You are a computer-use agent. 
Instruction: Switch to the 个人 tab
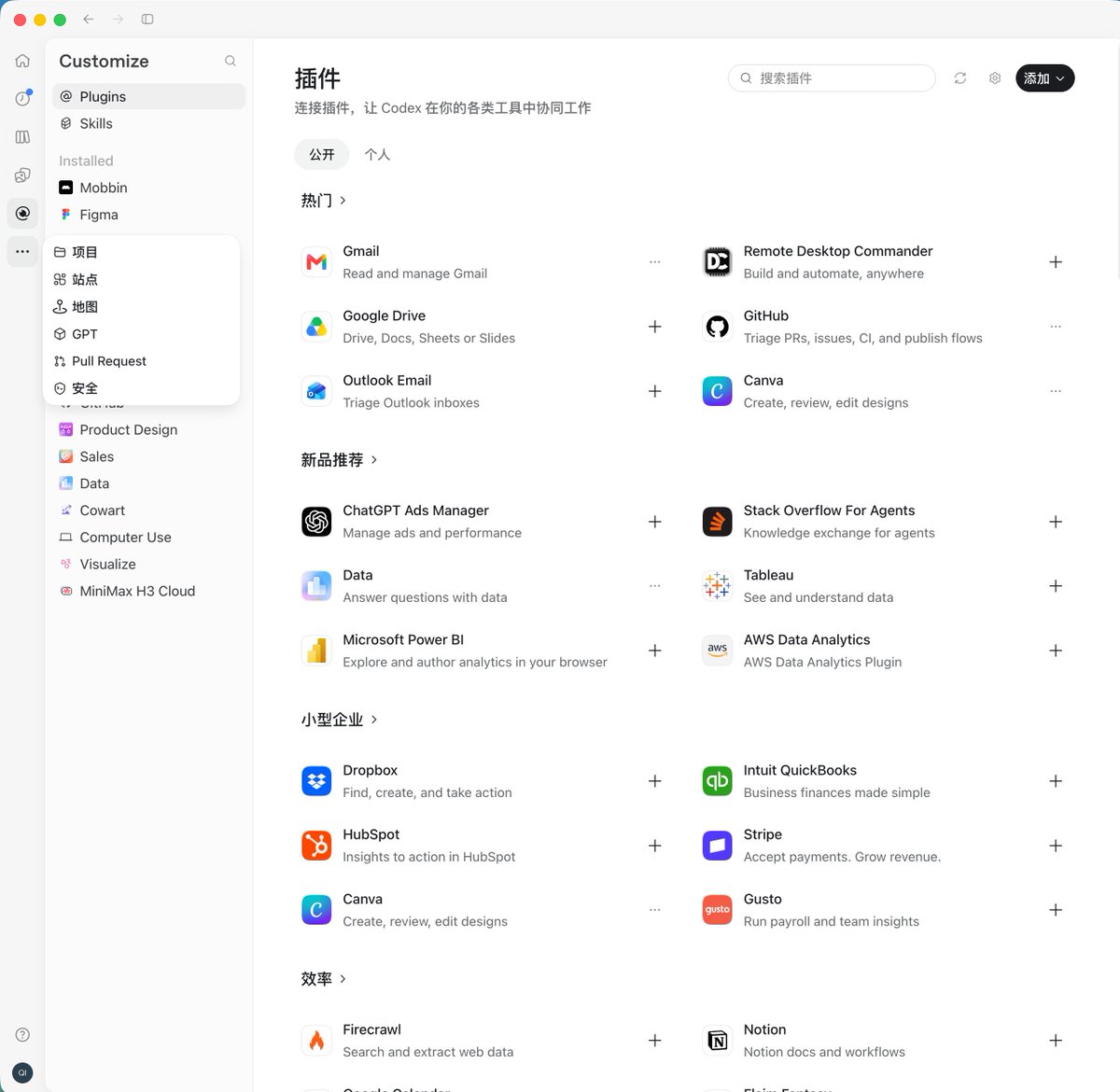click(377, 154)
